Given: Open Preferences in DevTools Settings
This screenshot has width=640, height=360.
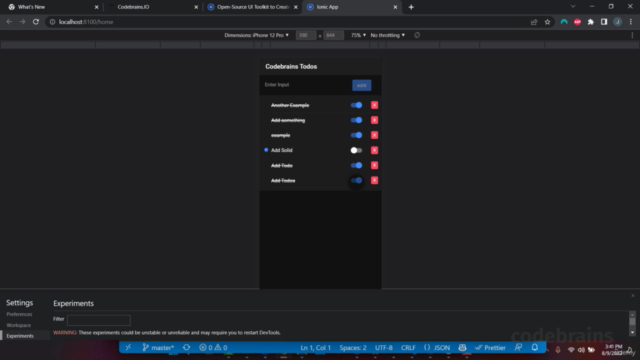Looking at the screenshot, I should pos(19,314).
